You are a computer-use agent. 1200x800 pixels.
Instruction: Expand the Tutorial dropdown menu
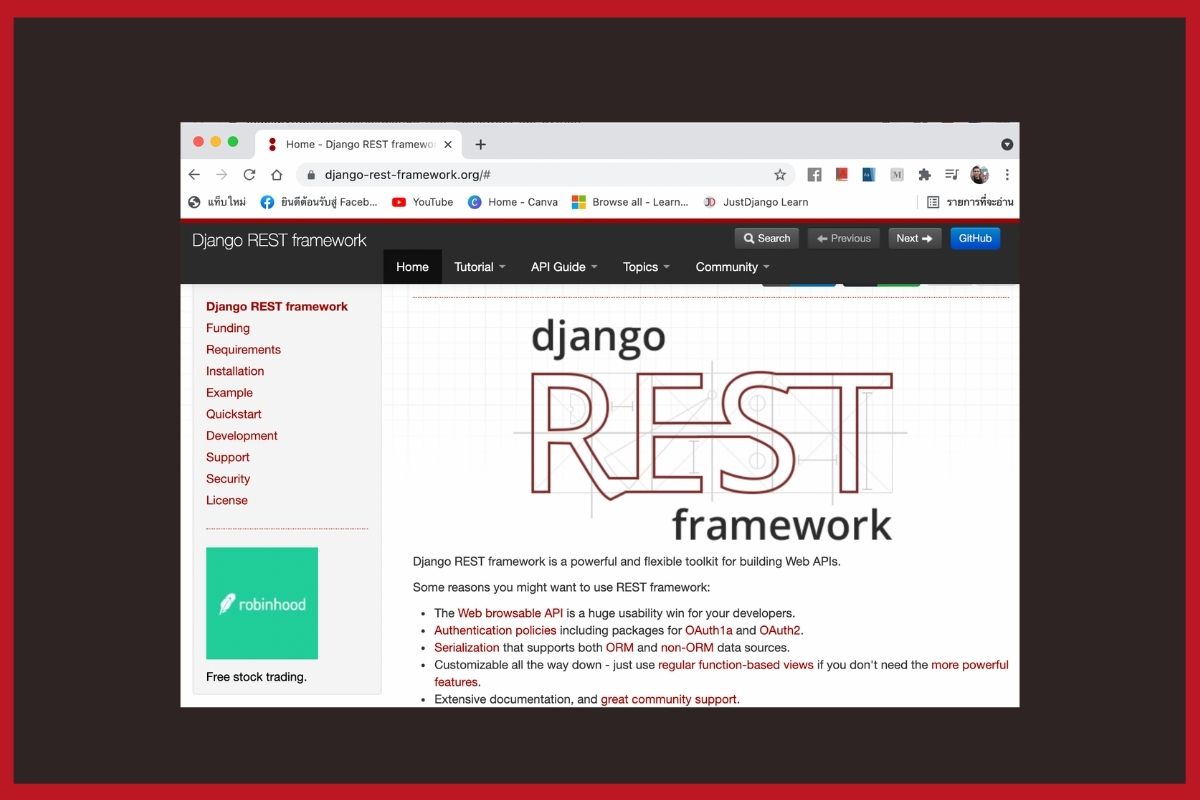pyautogui.click(x=480, y=267)
